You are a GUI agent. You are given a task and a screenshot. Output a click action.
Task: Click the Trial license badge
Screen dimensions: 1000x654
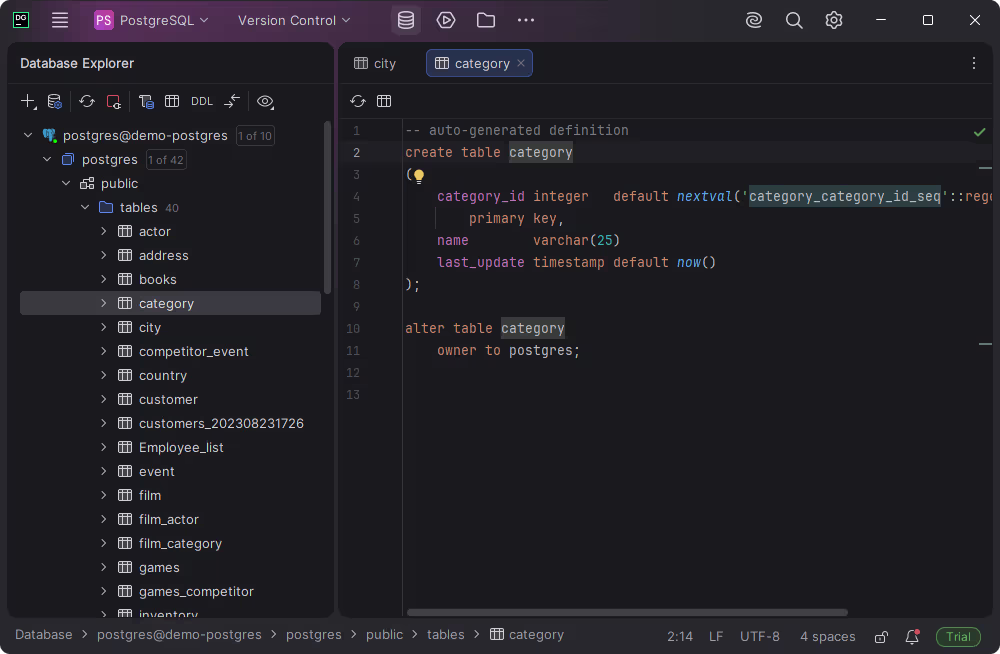pos(958,637)
